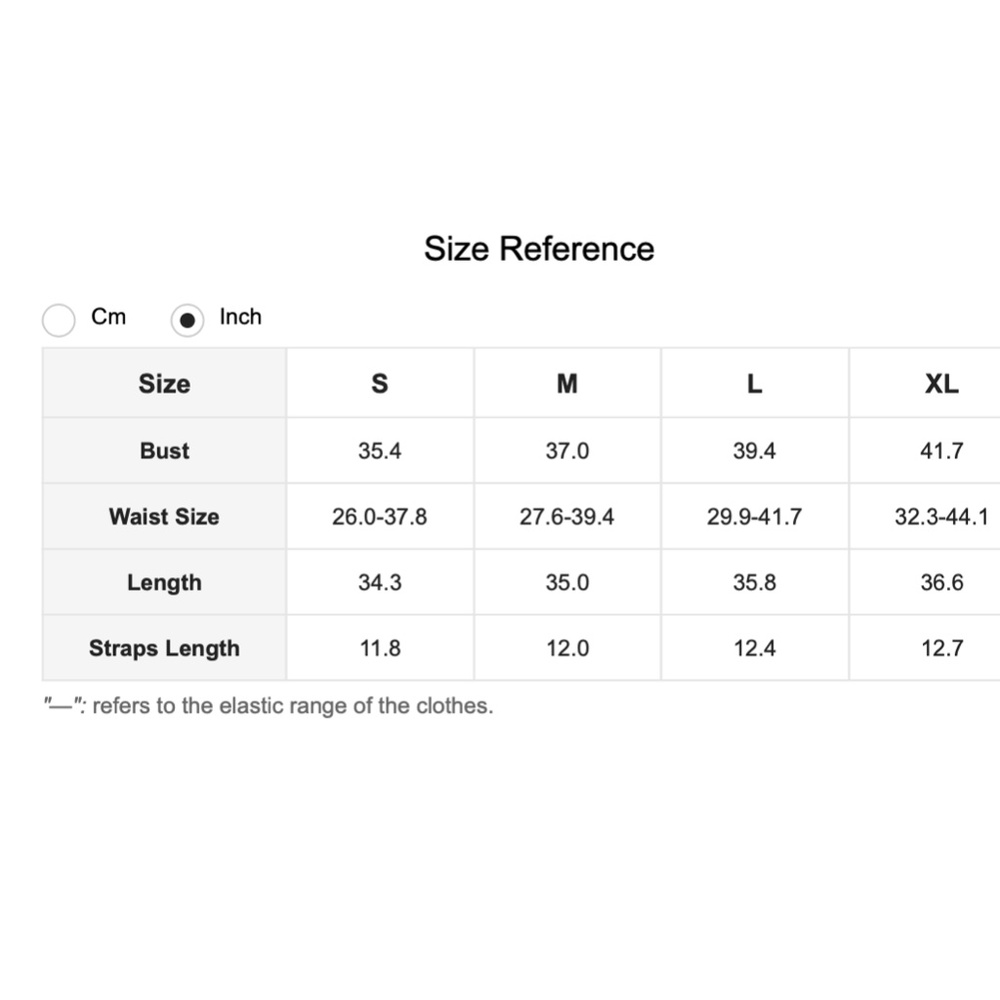Click the L size column header
Viewport: 1000px width, 1000px height.
tap(754, 384)
